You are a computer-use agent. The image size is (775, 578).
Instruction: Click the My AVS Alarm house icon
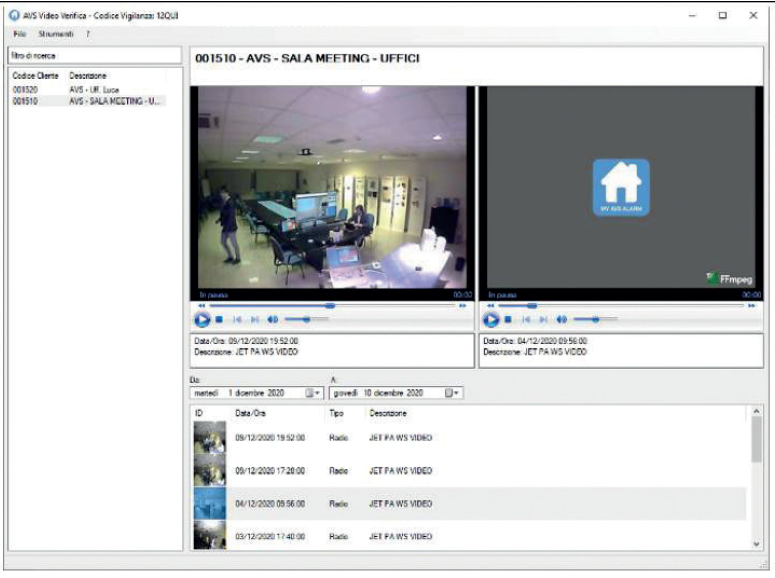pyautogui.click(x=621, y=187)
